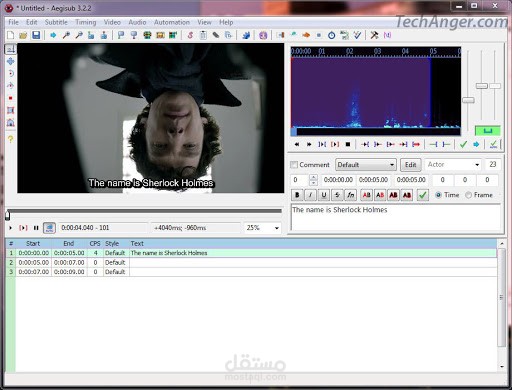The width and height of the screenshot is (512, 390).
Task: Open the Audio menu
Action: [137, 22]
